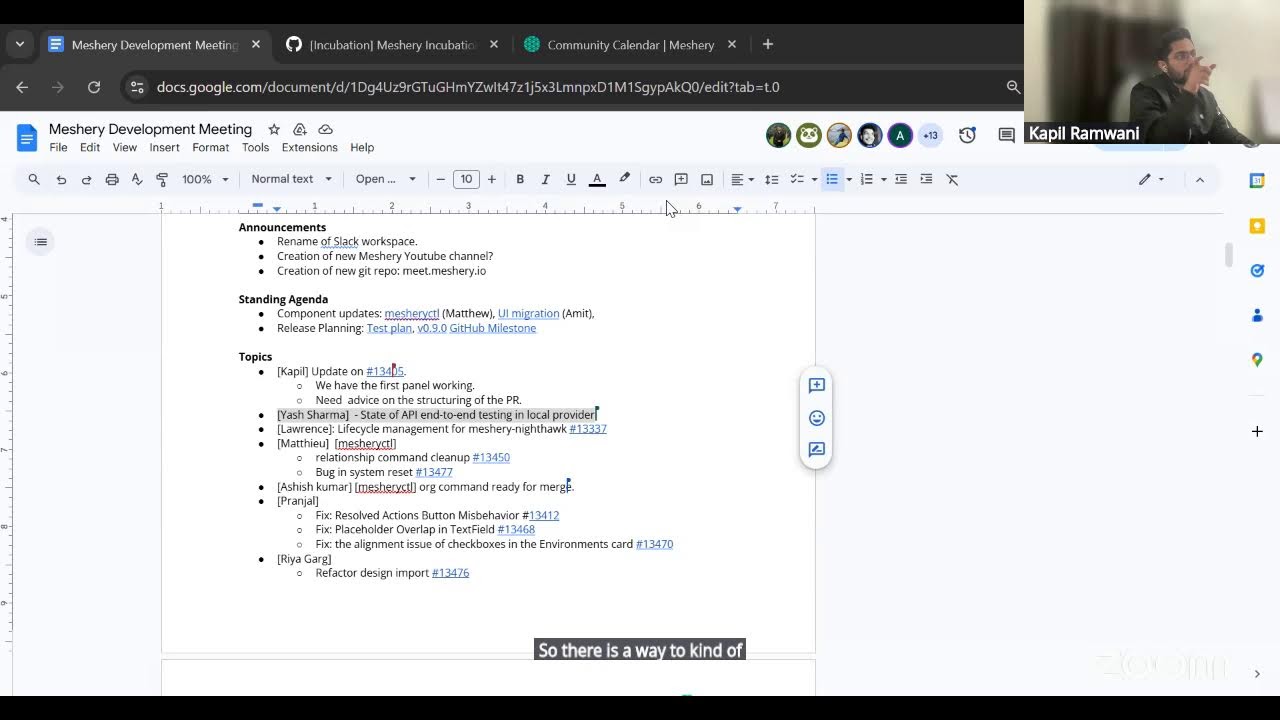1280x720 pixels.
Task: Print the document
Action: (112, 179)
